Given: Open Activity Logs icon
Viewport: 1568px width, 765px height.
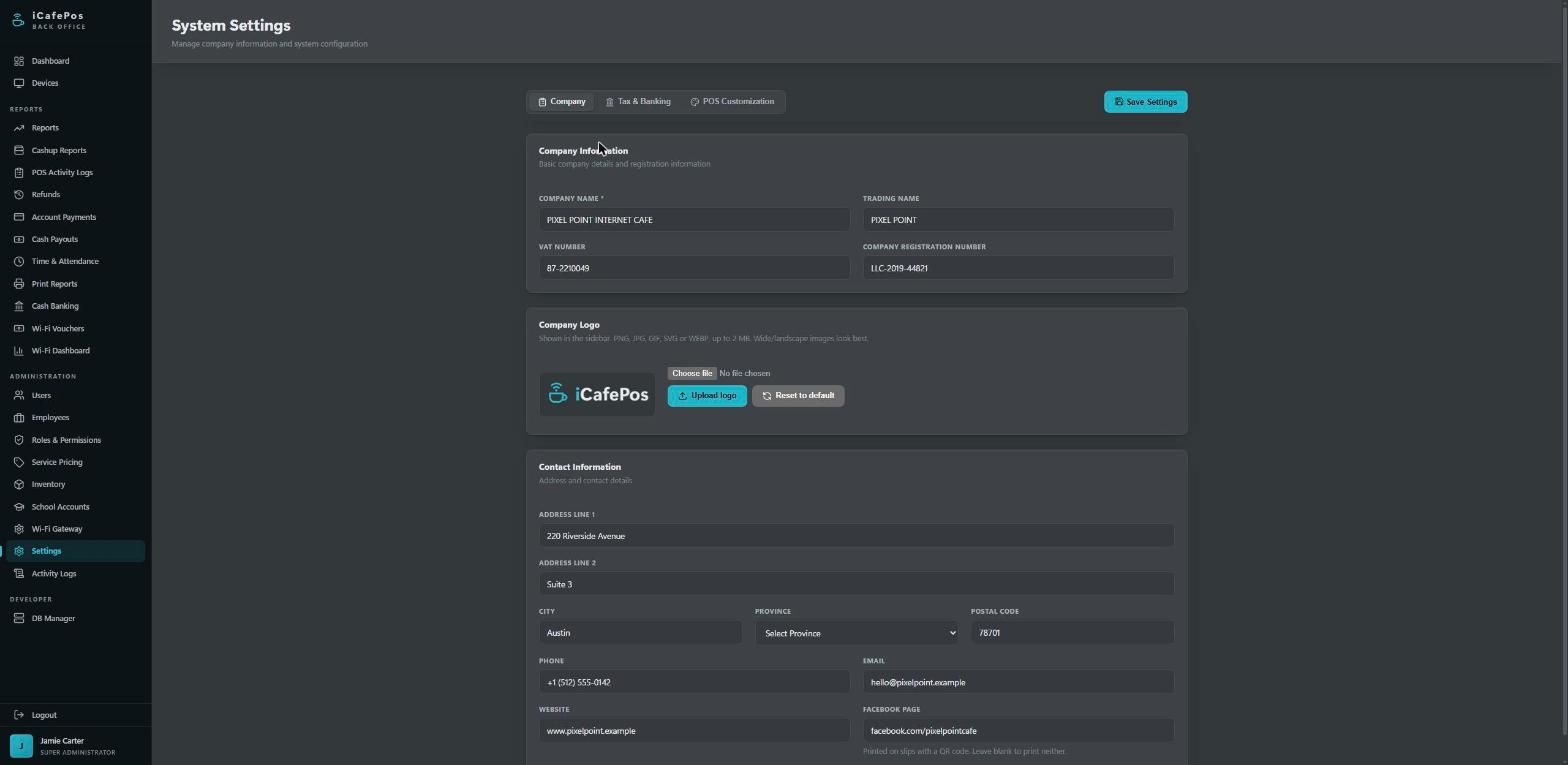Looking at the screenshot, I should [x=19, y=573].
